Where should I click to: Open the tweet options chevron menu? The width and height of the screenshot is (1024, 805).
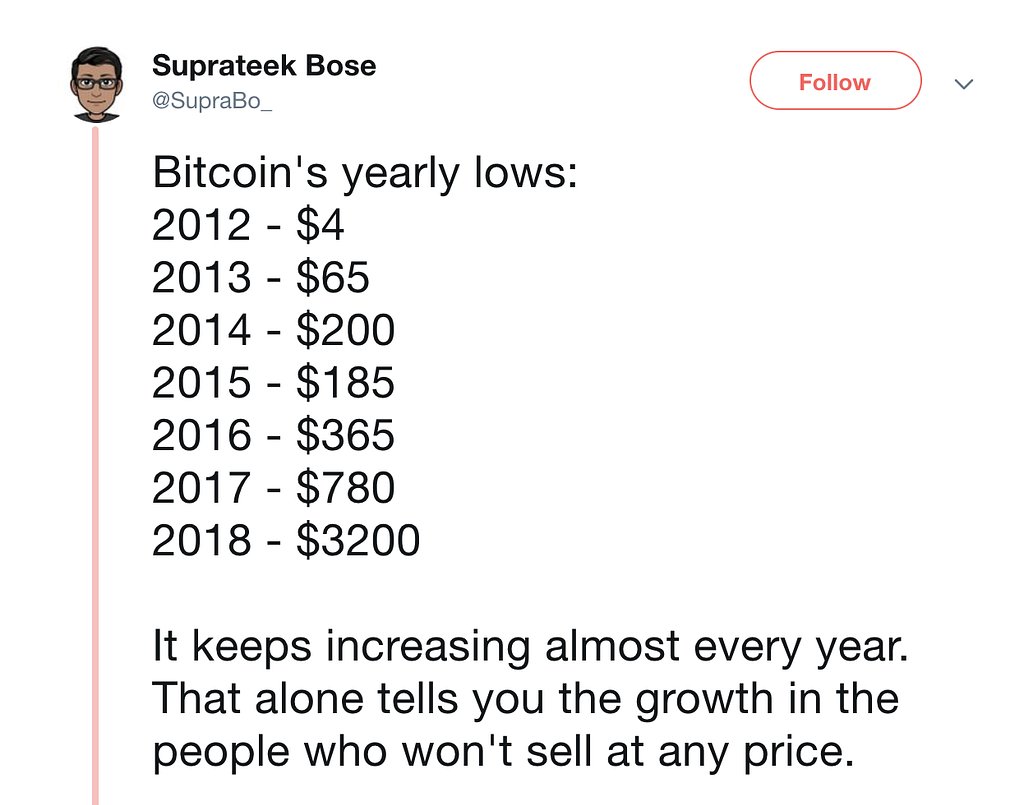pyautogui.click(x=964, y=85)
